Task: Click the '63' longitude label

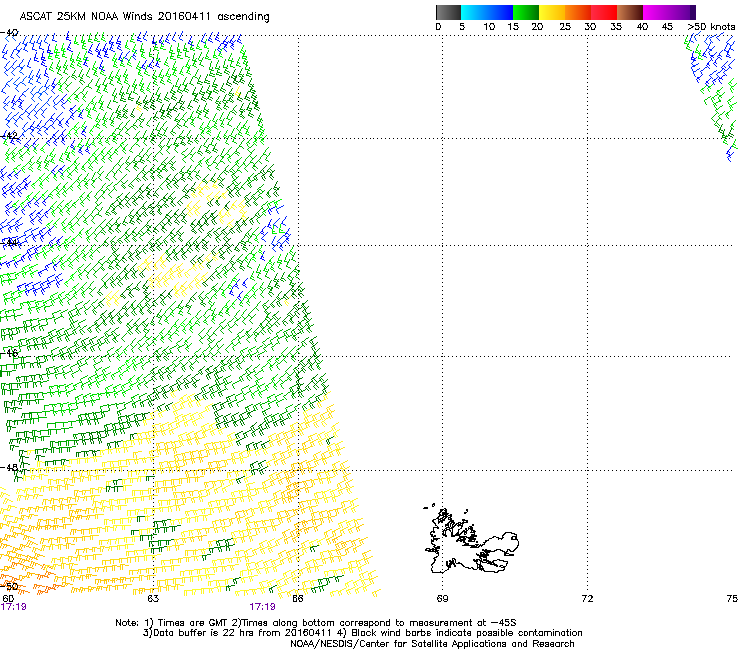Action: 153,599
